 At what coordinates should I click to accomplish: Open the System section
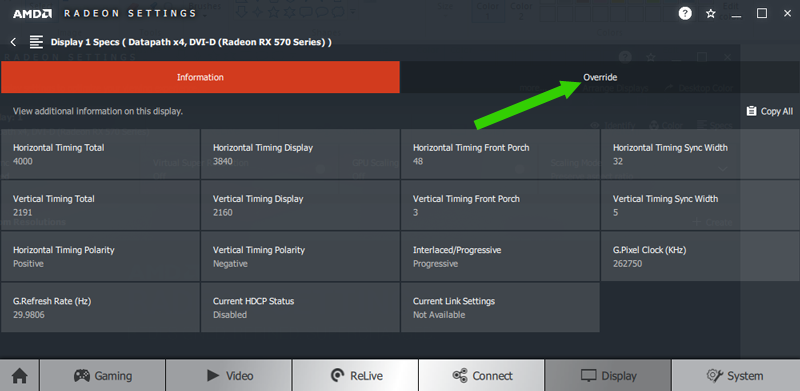(x=736, y=376)
